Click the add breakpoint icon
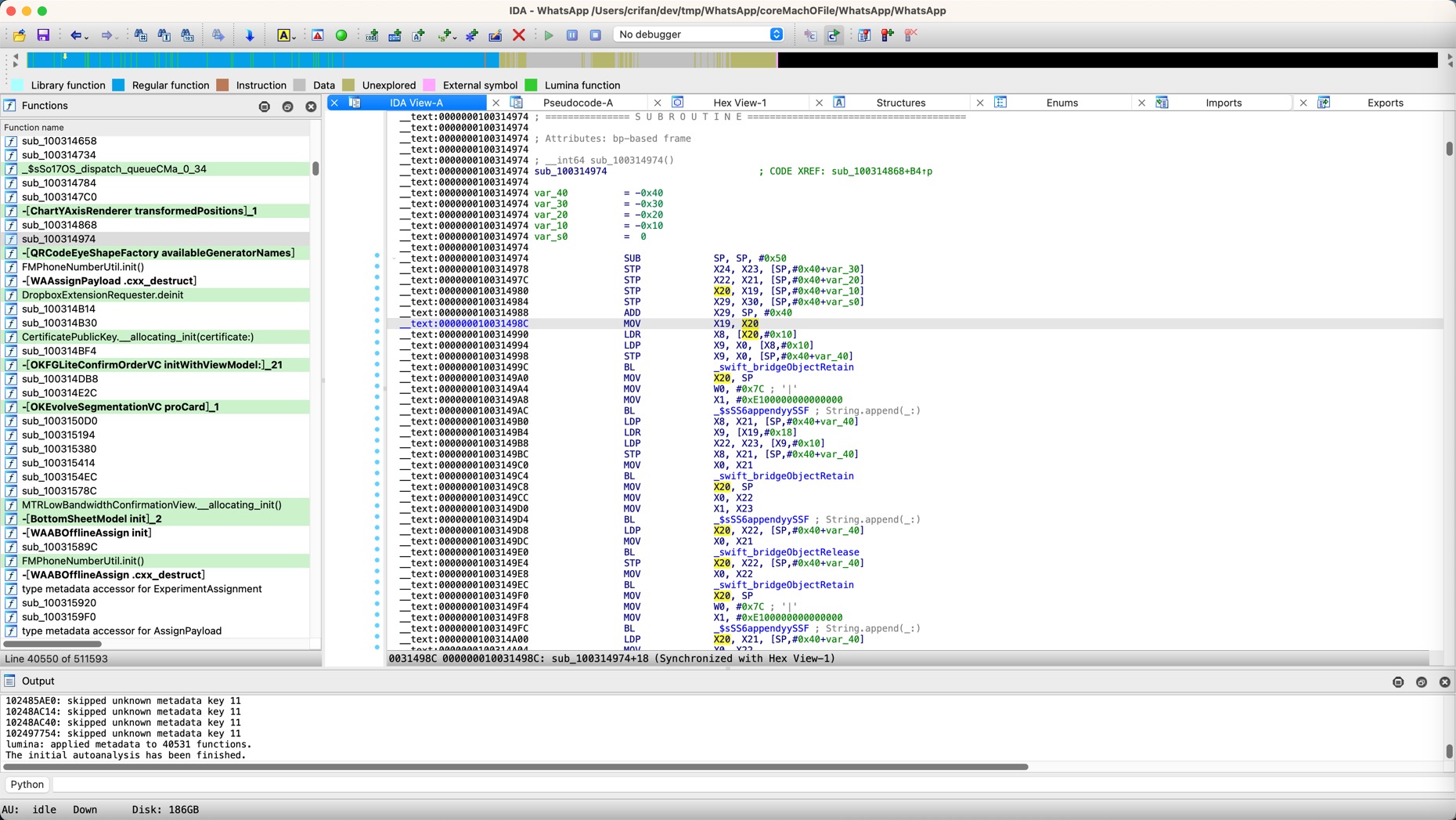The image size is (1456, 820). click(x=888, y=35)
